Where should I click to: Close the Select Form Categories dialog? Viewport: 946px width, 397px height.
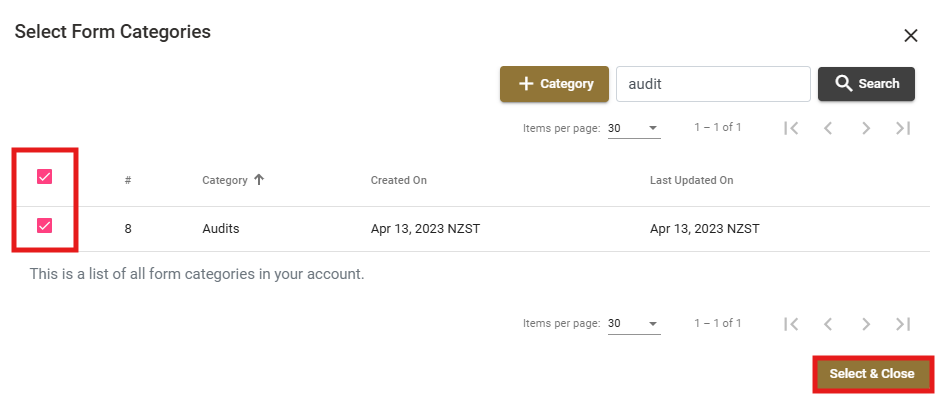910,36
